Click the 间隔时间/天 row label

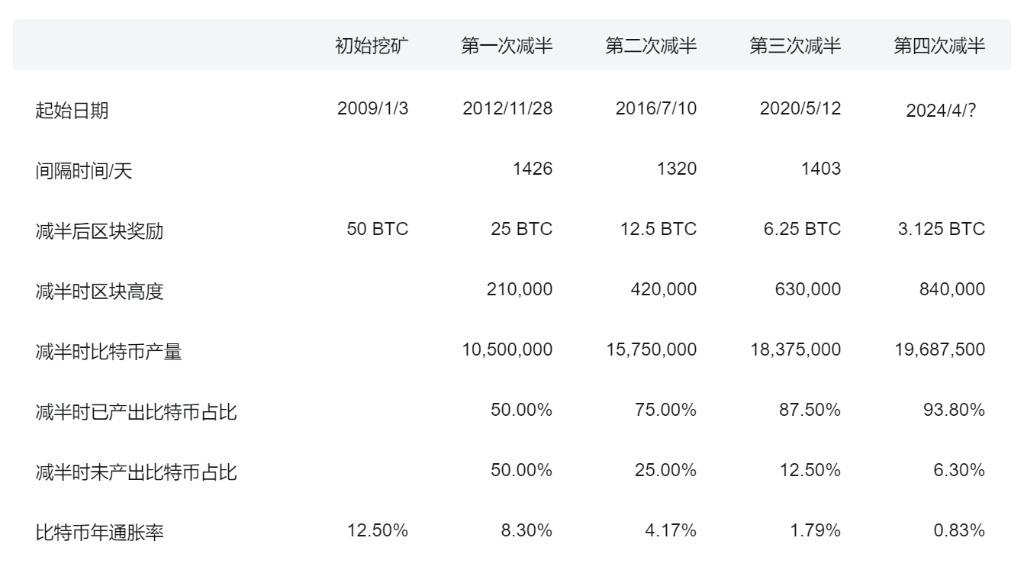84,171
